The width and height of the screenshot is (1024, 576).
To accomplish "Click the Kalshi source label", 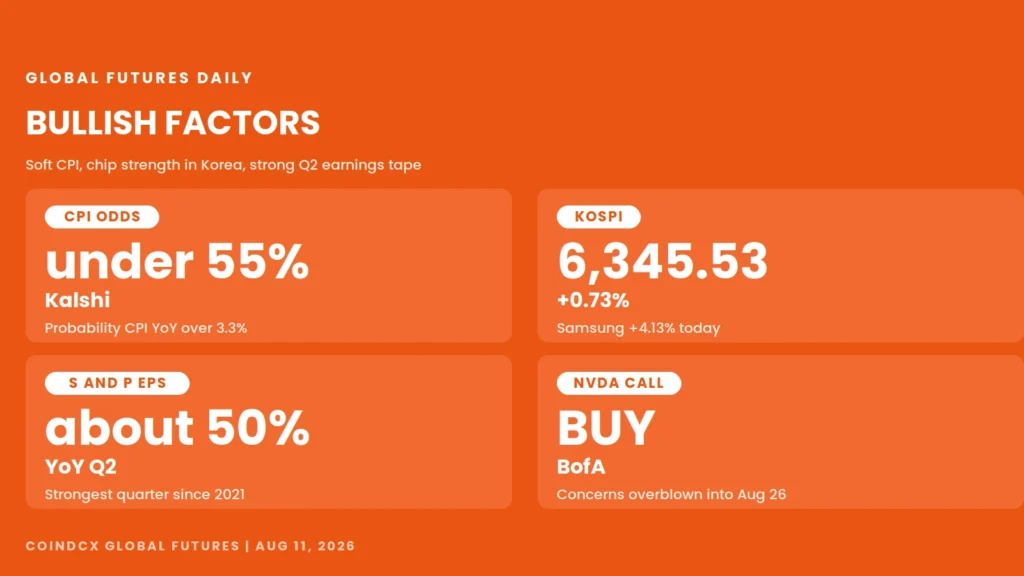I will pyautogui.click(x=77, y=300).
